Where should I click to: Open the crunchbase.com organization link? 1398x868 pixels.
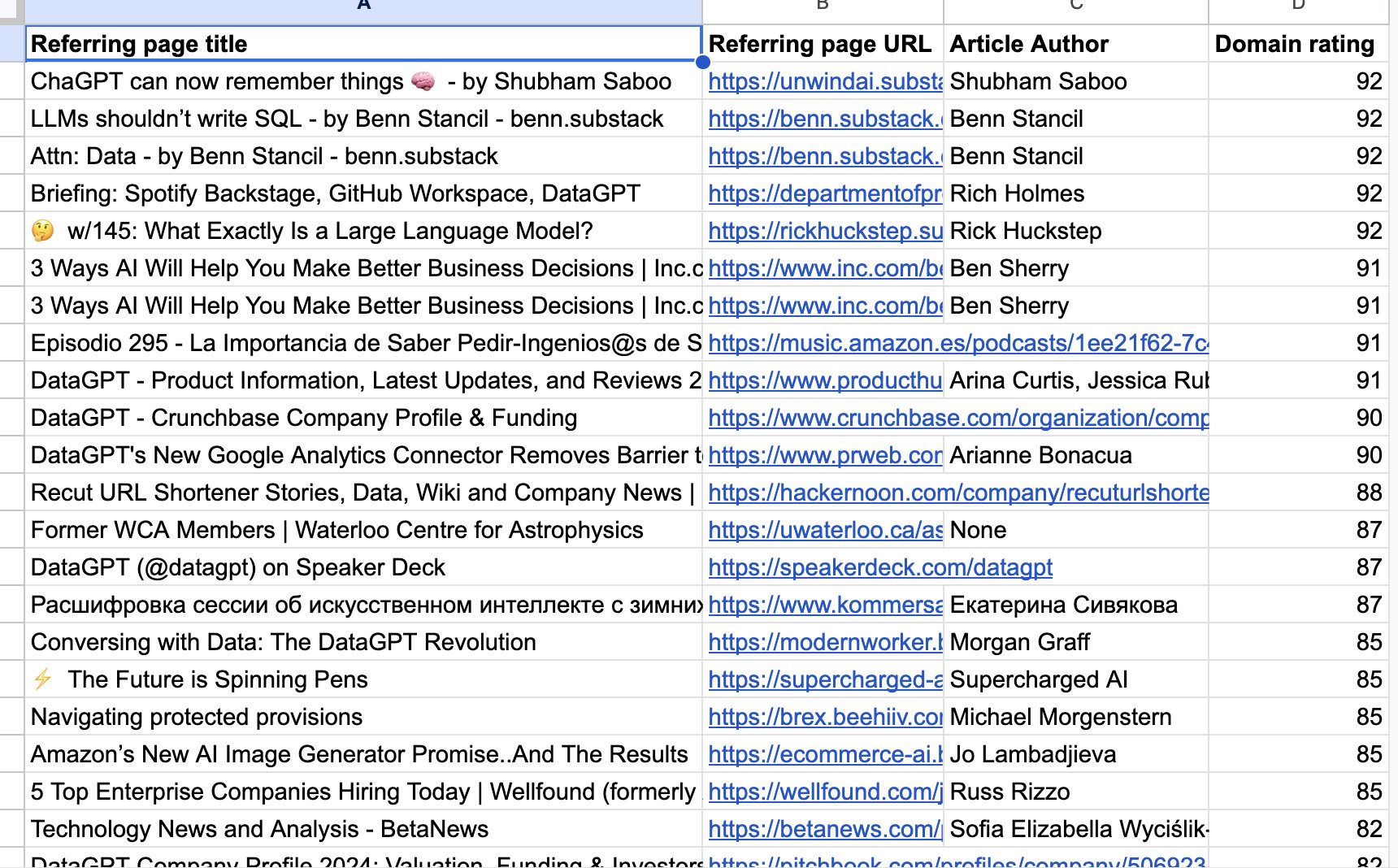(x=958, y=418)
